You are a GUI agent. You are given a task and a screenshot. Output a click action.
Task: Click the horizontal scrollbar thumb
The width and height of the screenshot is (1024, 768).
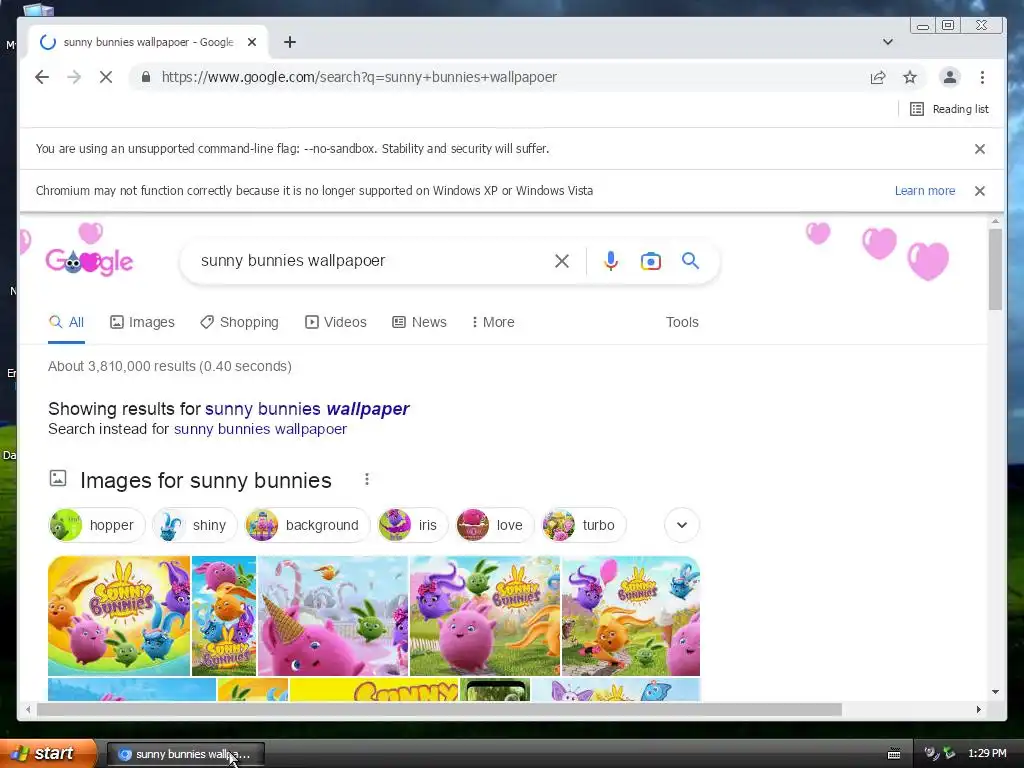[x=440, y=709]
